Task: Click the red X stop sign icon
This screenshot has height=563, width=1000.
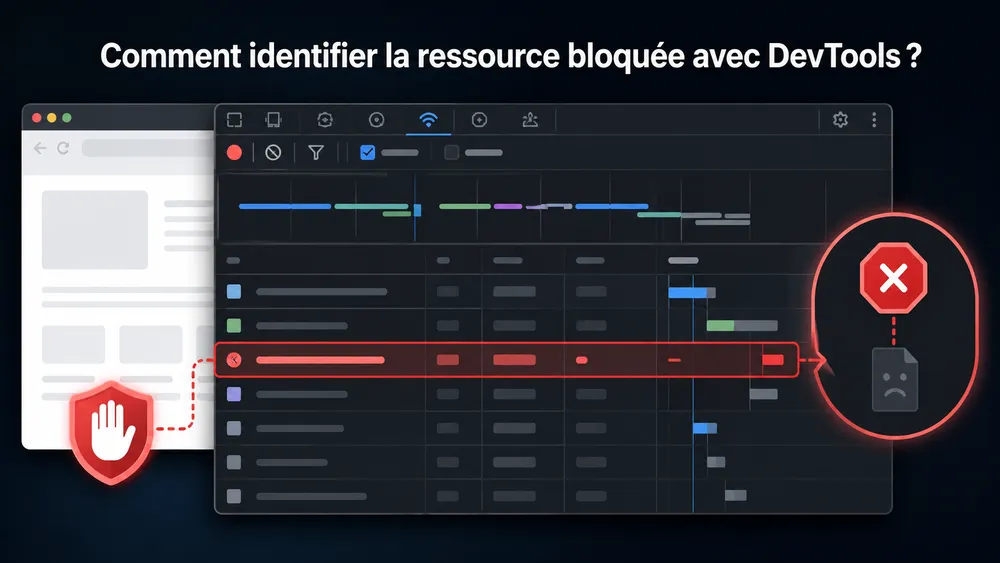Action: coord(893,278)
